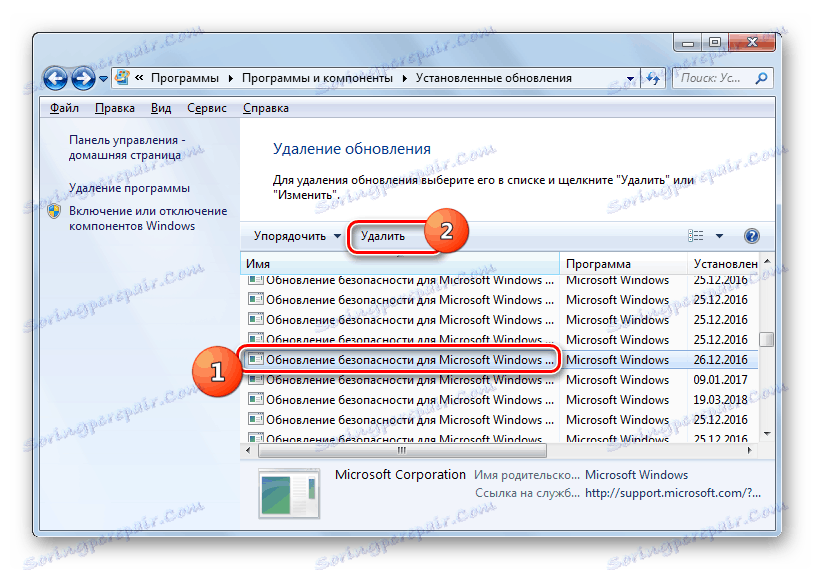Click the update icon in the 19.03.2018 row

click(255, 399)
